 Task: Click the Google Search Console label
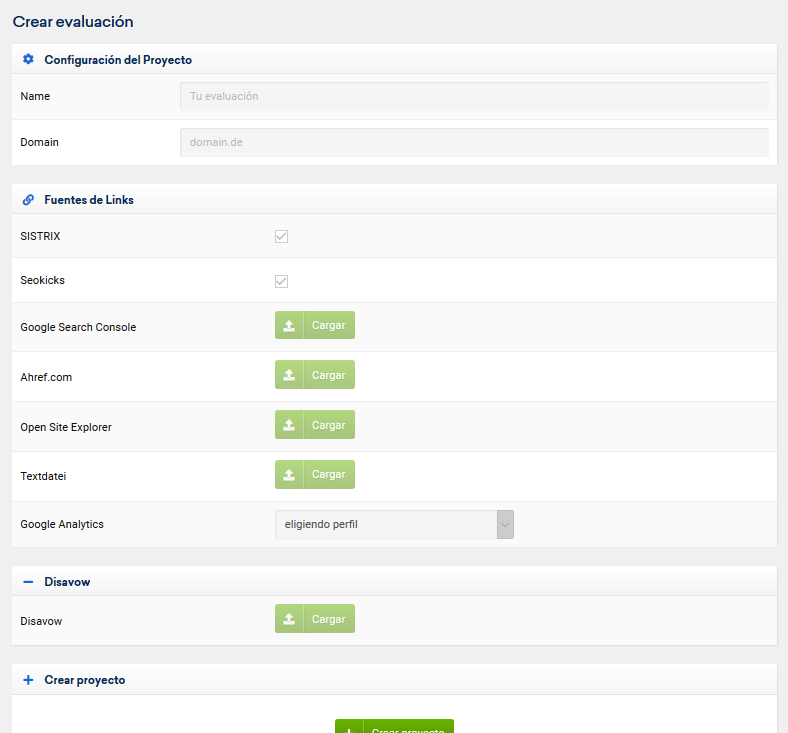78,327
